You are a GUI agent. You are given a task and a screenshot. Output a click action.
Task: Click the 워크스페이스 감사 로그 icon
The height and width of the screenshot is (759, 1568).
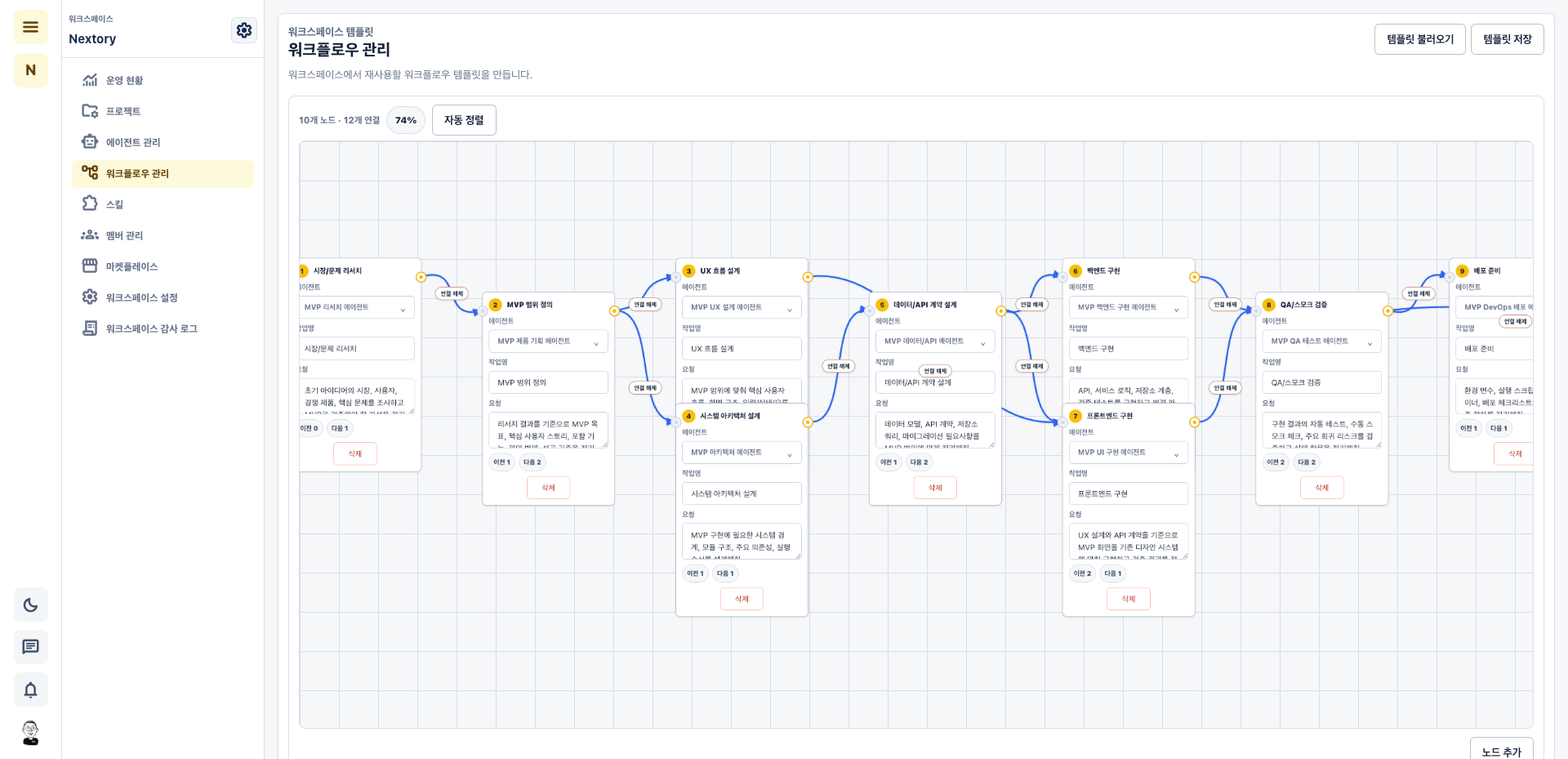tap(90, 328)
